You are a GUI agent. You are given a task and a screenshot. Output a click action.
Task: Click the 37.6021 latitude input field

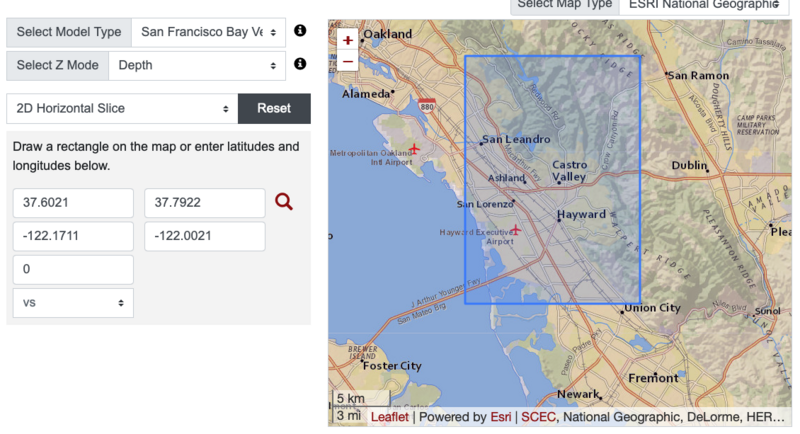(x=73, y=203)
